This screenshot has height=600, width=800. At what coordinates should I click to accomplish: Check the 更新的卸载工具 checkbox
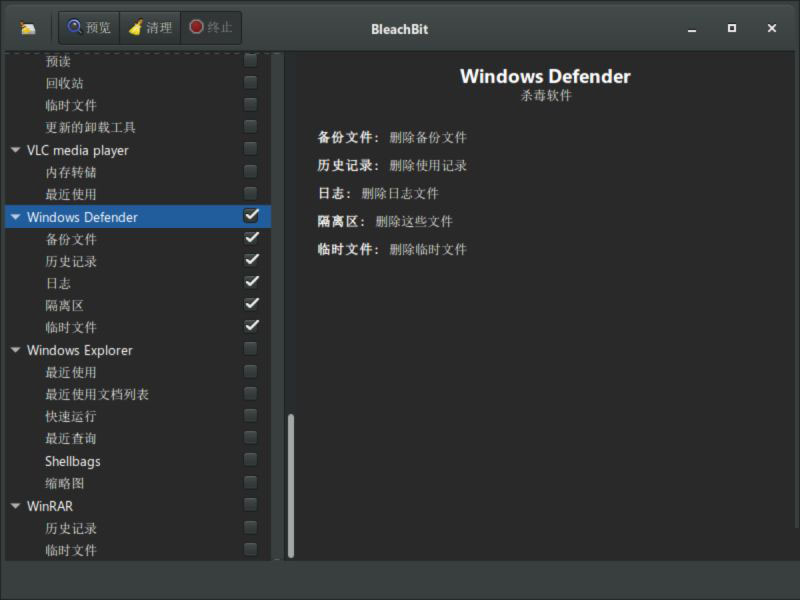(x=251, y=127)
